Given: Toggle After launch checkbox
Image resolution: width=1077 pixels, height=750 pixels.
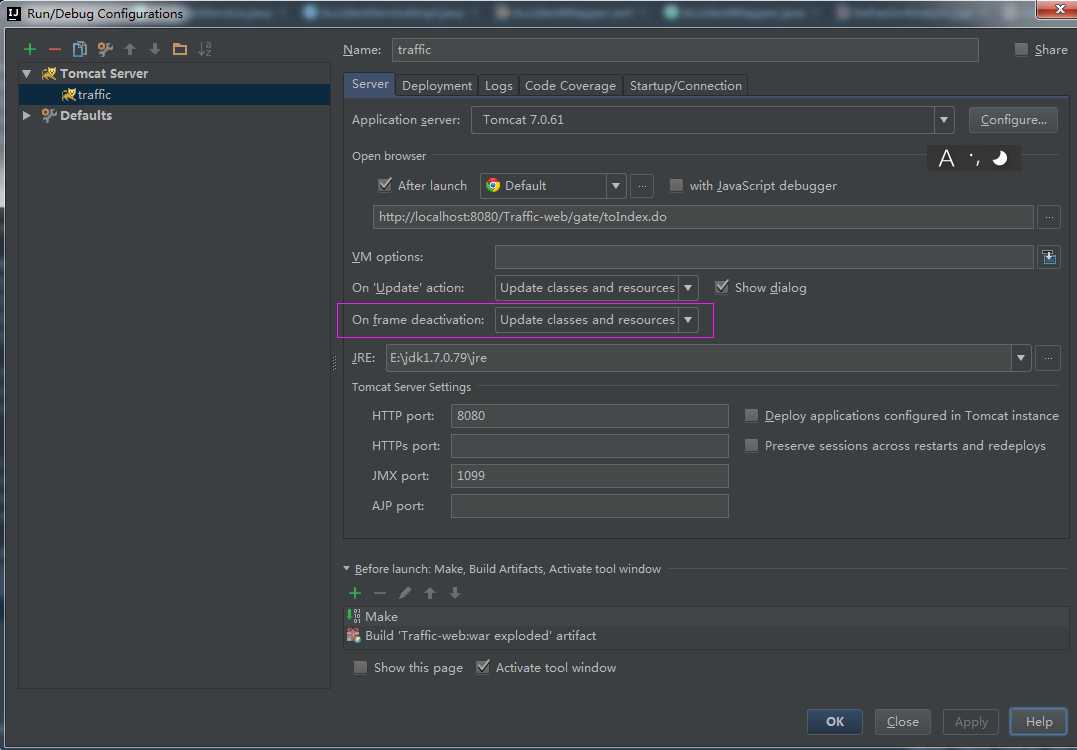Looking at the screenshot, I should [x=385, y=185].
